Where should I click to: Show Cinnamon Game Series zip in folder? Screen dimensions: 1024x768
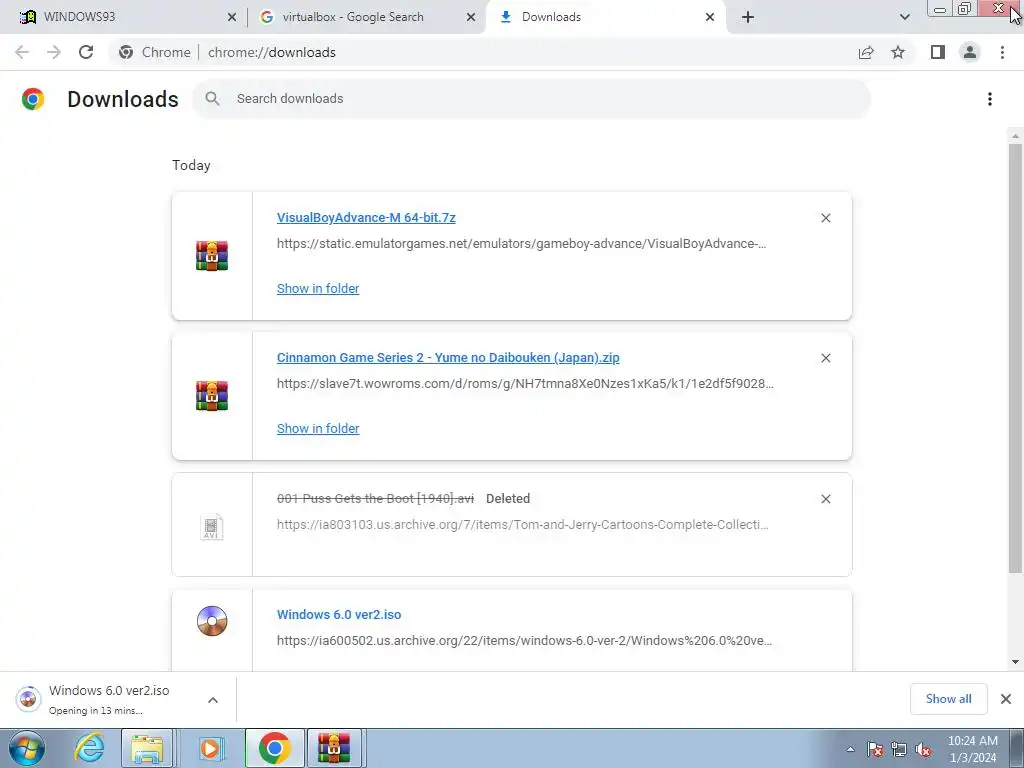click(318, 428)
